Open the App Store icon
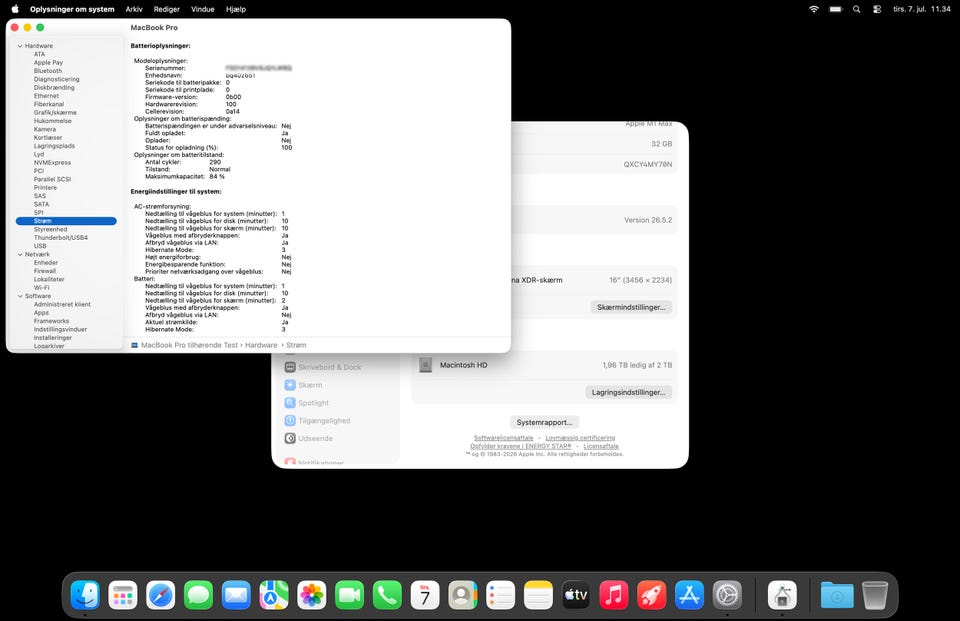 [x=689, y=595]
